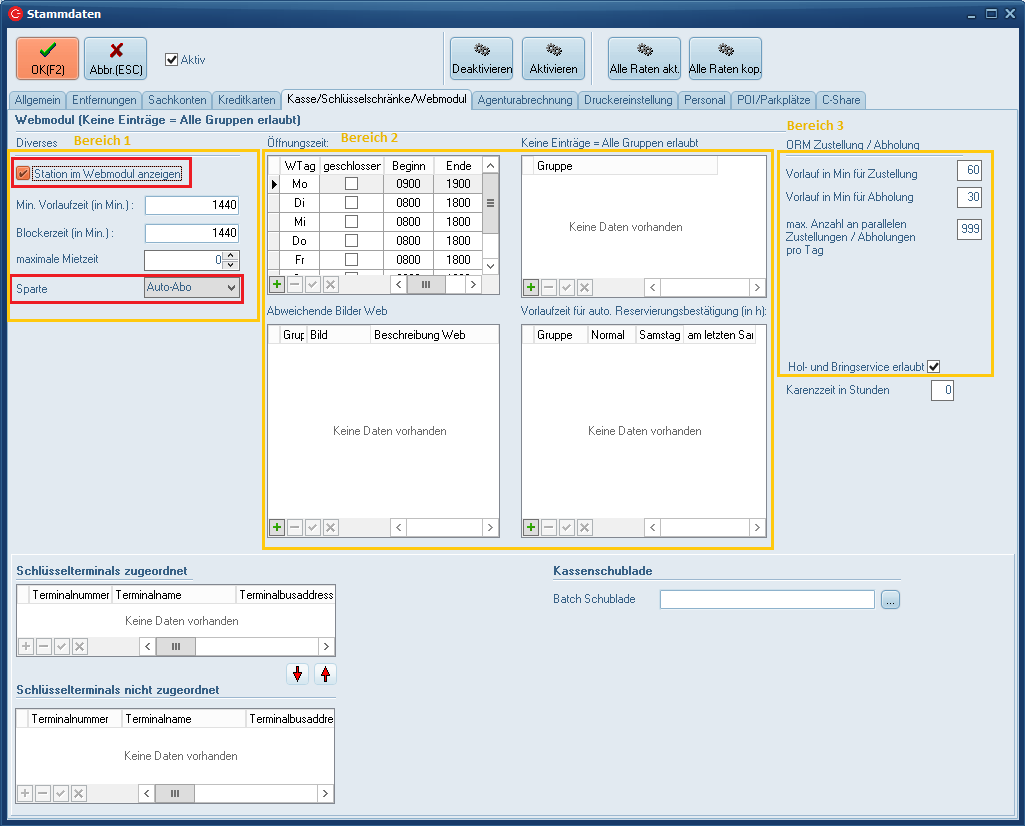The height and width of the screenshot is (826, 1025).
Task: Click the Alle Raten akt. button
Action: [644, 59]
